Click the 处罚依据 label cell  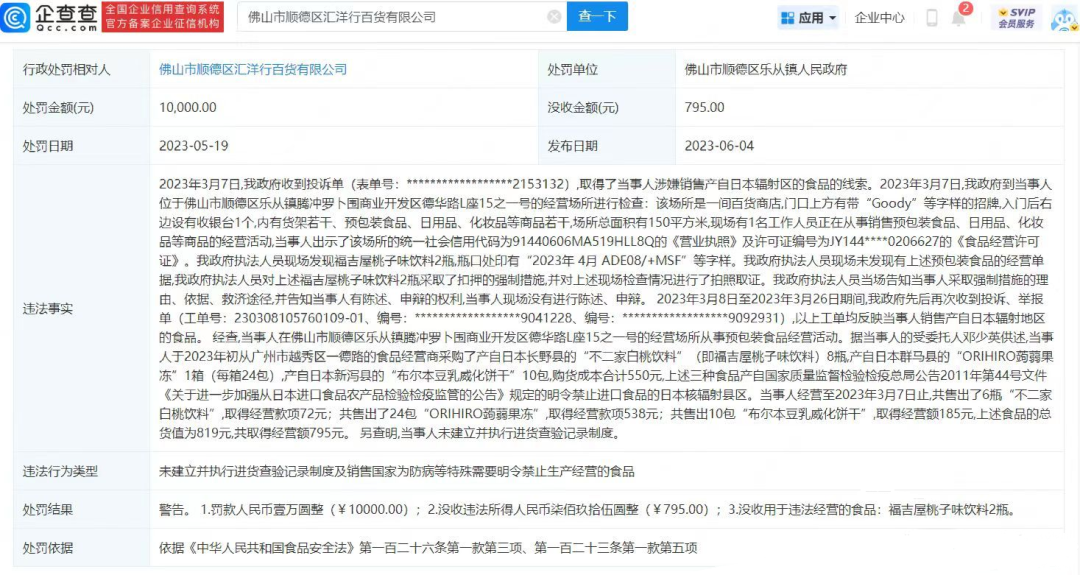[81, 548]
